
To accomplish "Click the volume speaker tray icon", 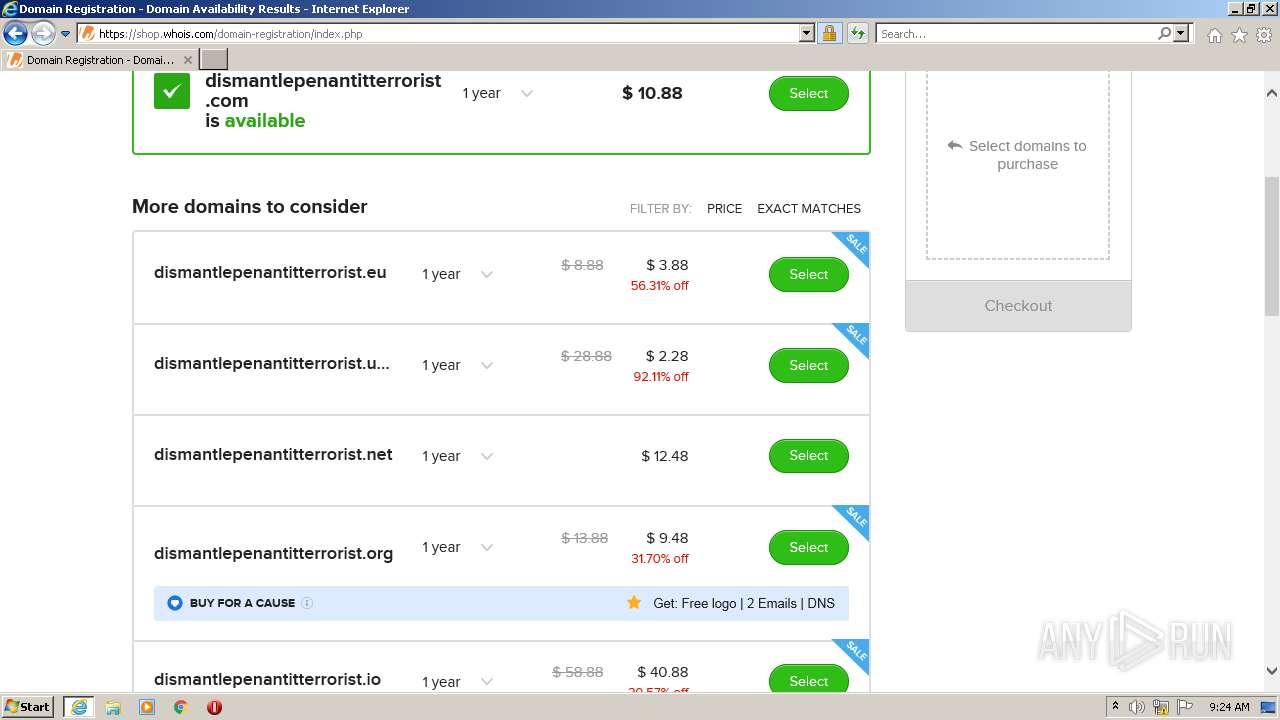I will pos(1137,707).
